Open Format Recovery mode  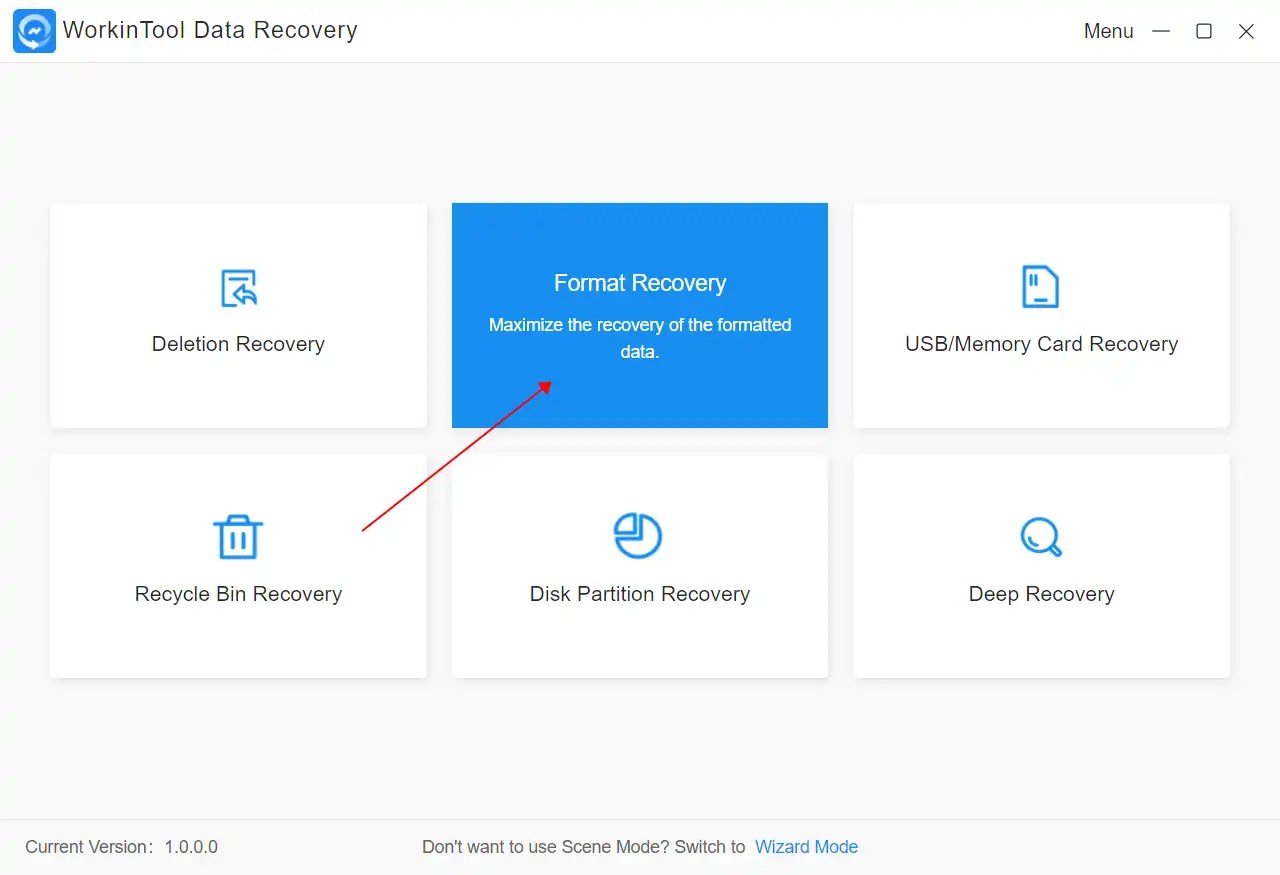click(x=640, y=315)
